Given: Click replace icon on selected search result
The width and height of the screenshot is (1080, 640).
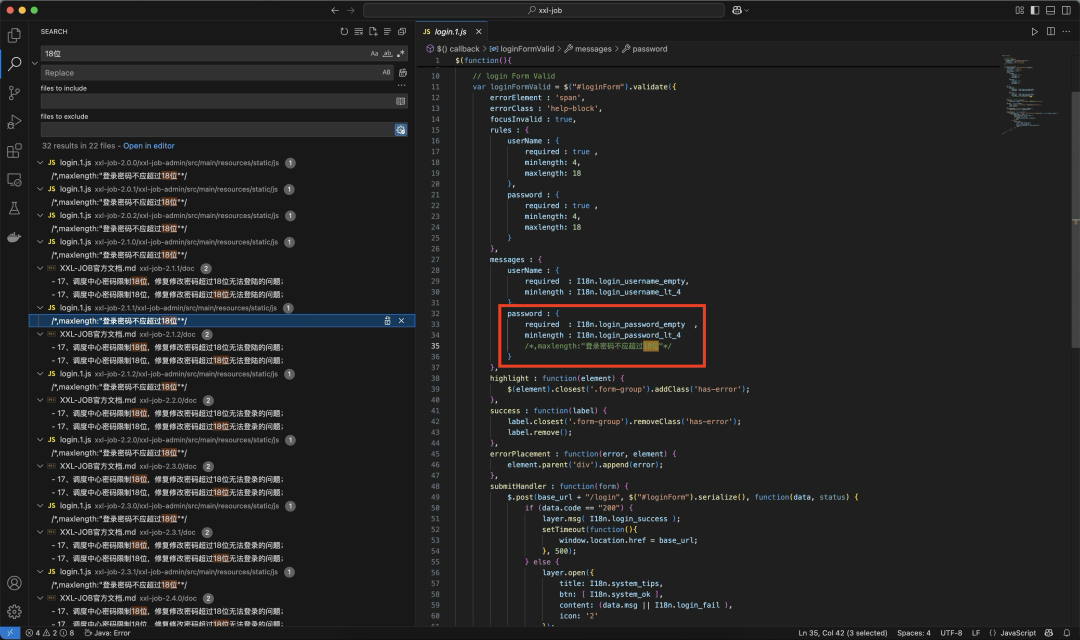Looking at the screenshot, I should 387,321.
